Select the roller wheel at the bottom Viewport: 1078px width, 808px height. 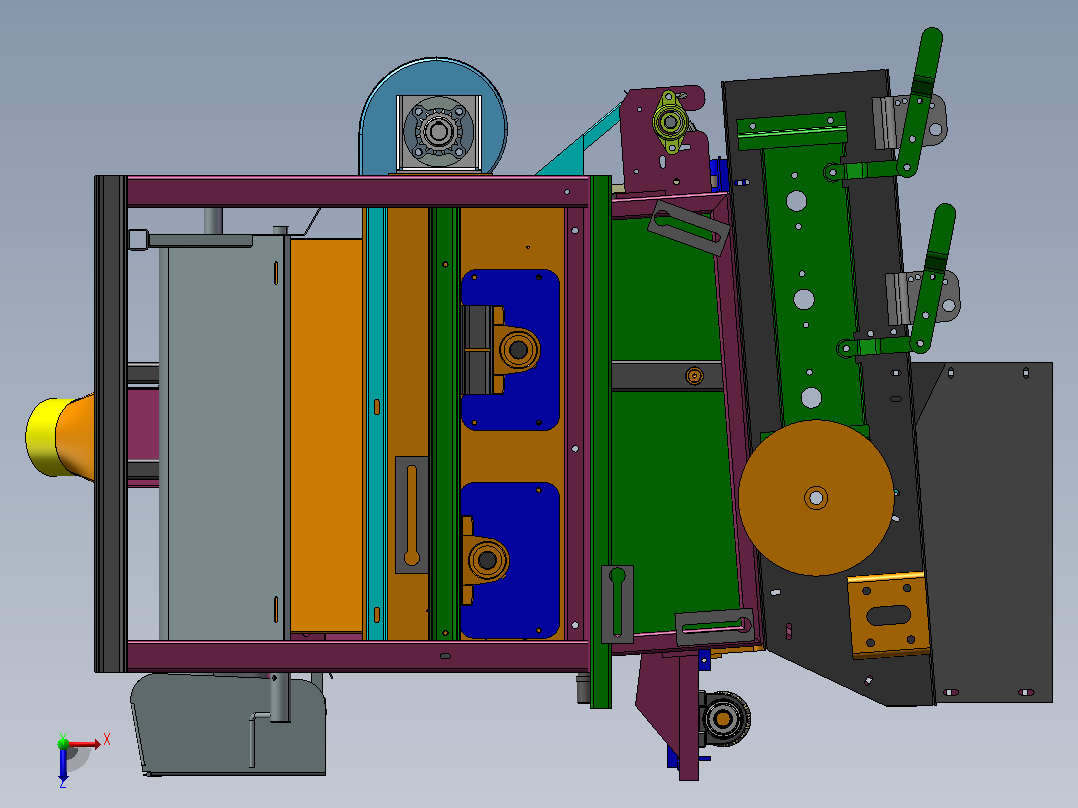pos(724,719)
